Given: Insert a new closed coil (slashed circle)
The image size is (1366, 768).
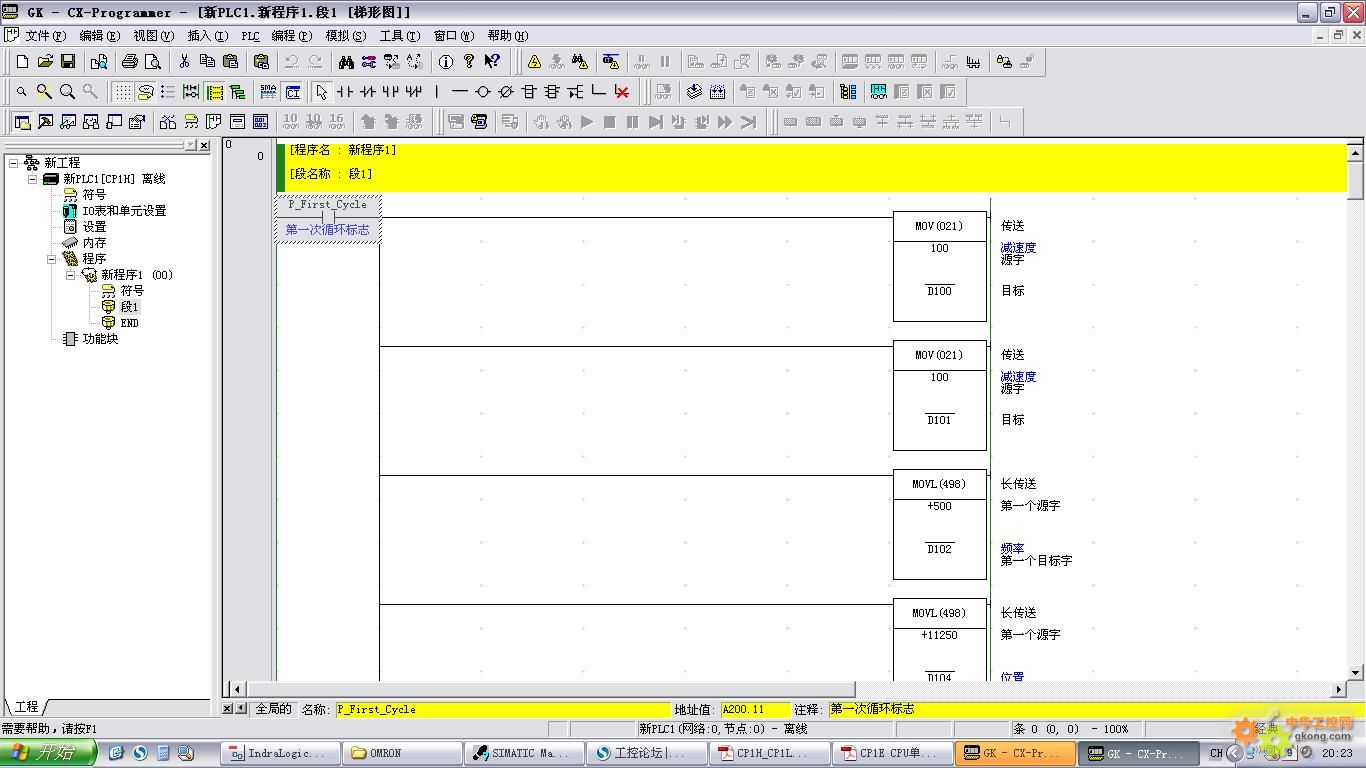Looking at the screenshot, I should tap(506, 92).
